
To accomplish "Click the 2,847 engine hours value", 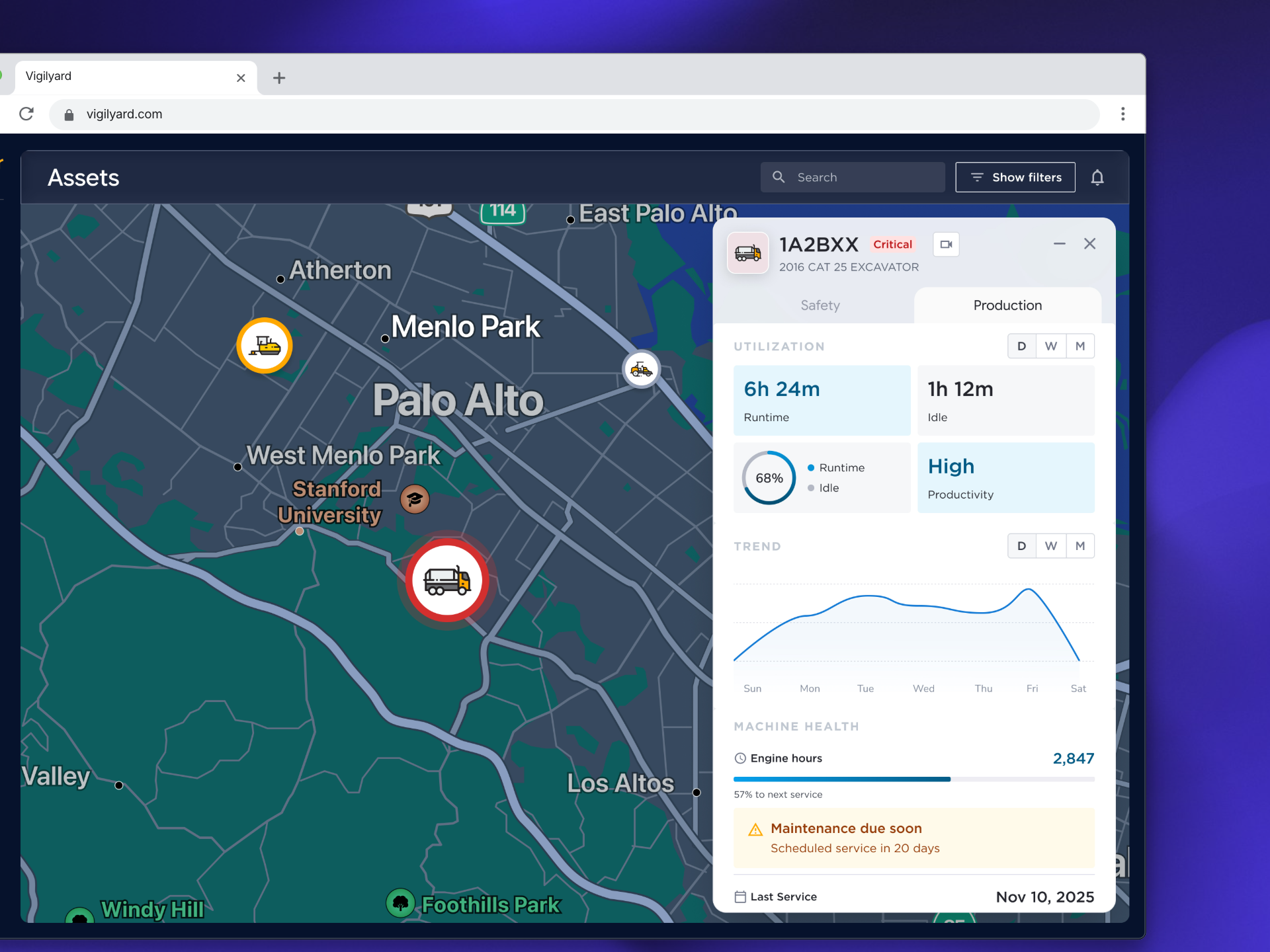I will pos(1074,758).
